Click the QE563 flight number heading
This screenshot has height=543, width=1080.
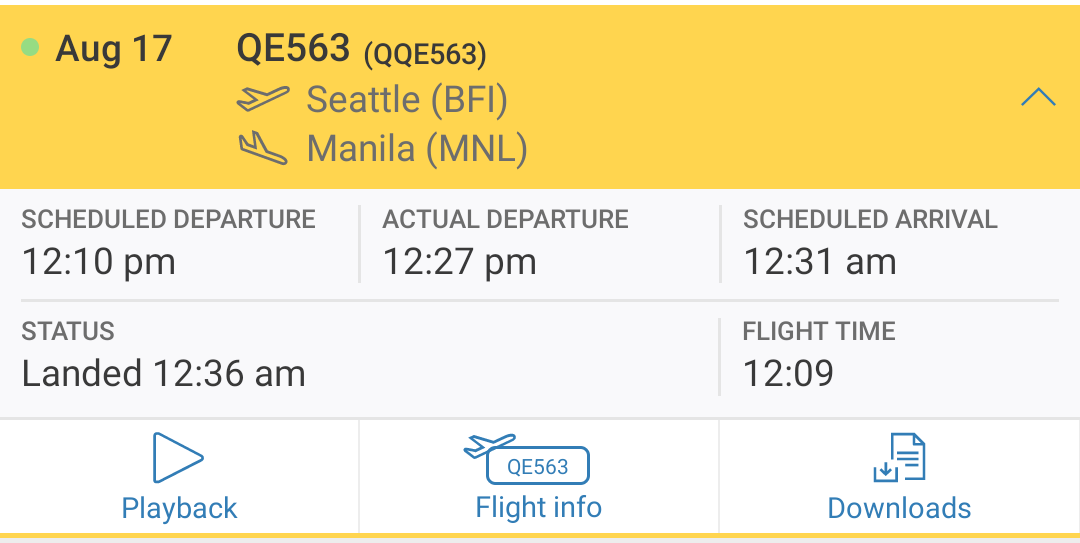tap(293, 48)
